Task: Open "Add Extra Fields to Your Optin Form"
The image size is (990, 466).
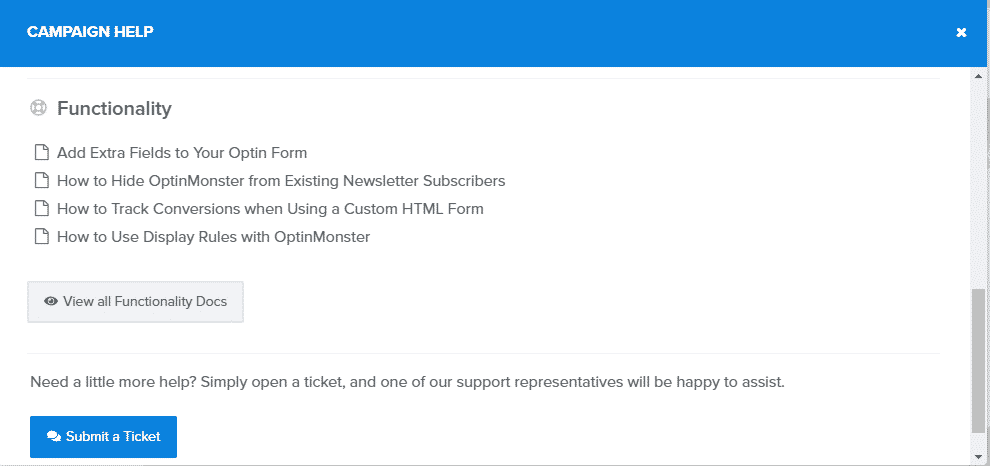Action: [x=182, y=153]
